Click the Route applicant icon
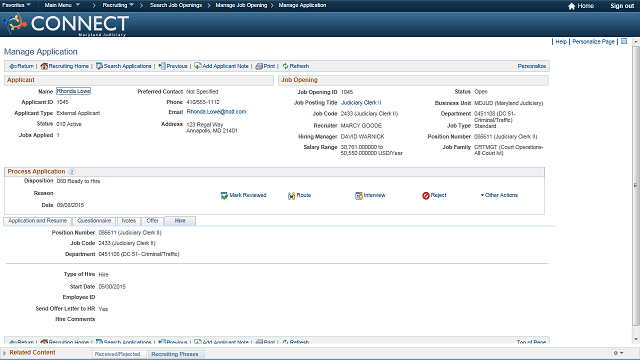The image size is (640, 360). [291, 196]
